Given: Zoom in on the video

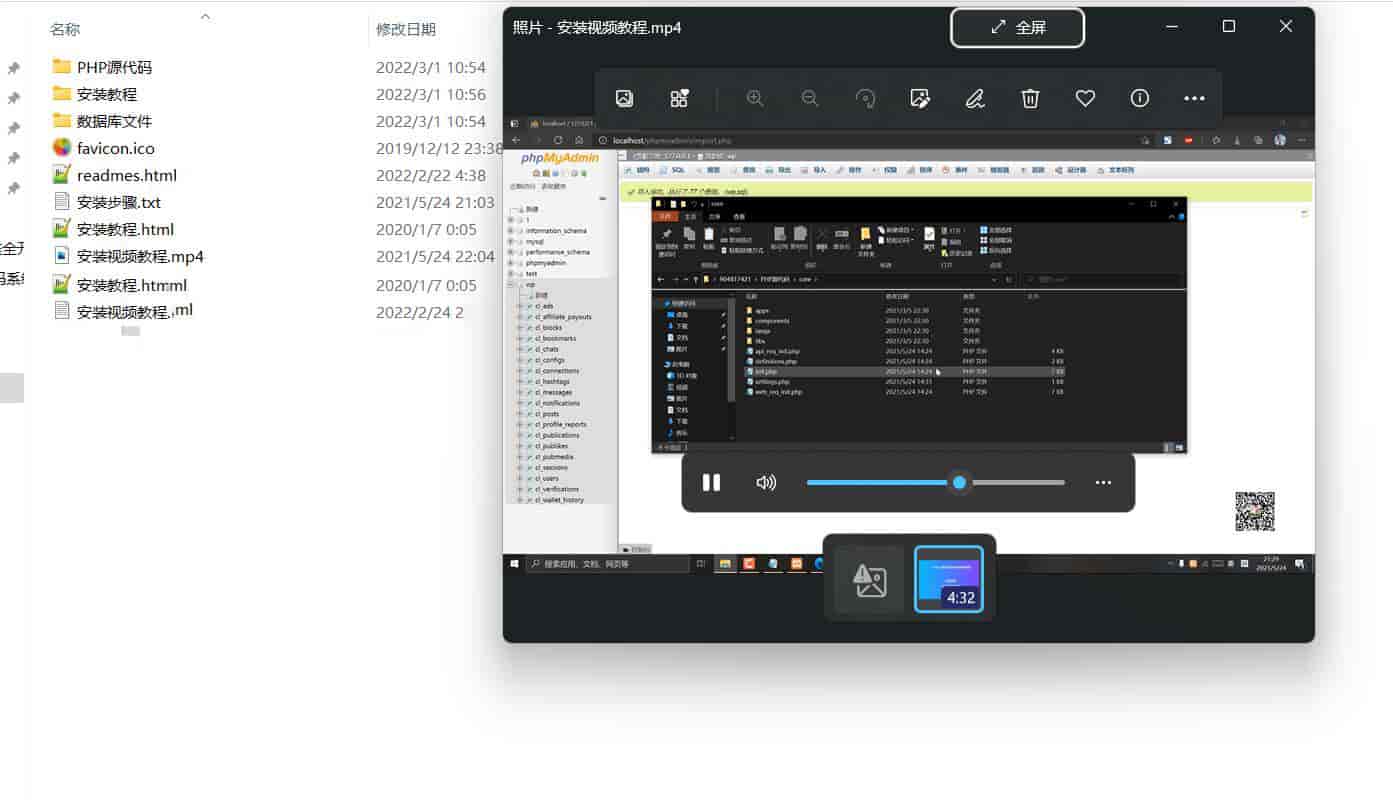Looking at the screenshot, I should click(755, 98).
